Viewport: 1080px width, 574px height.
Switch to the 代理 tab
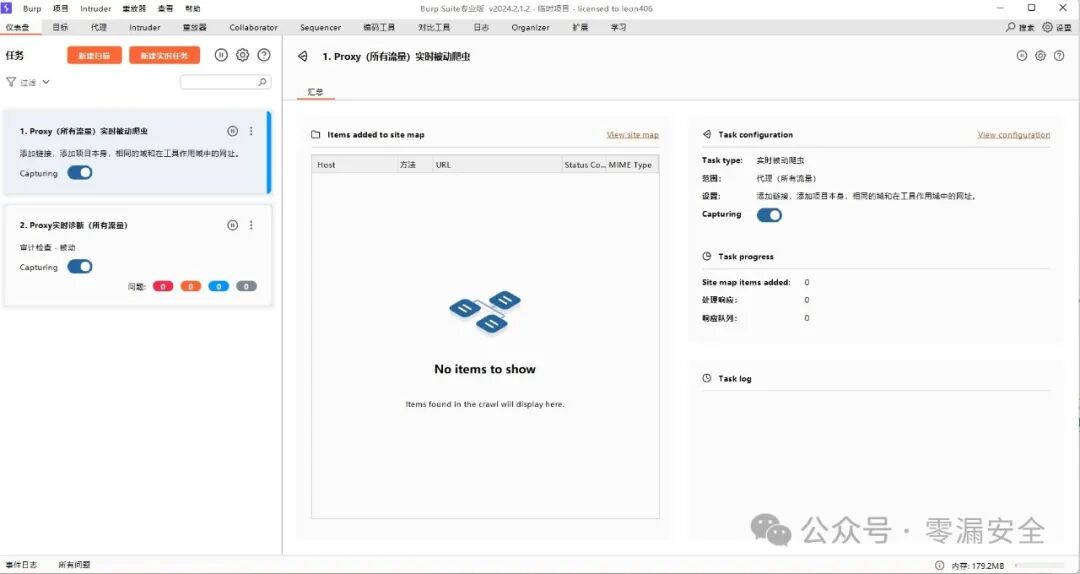(x=98, y=28)
